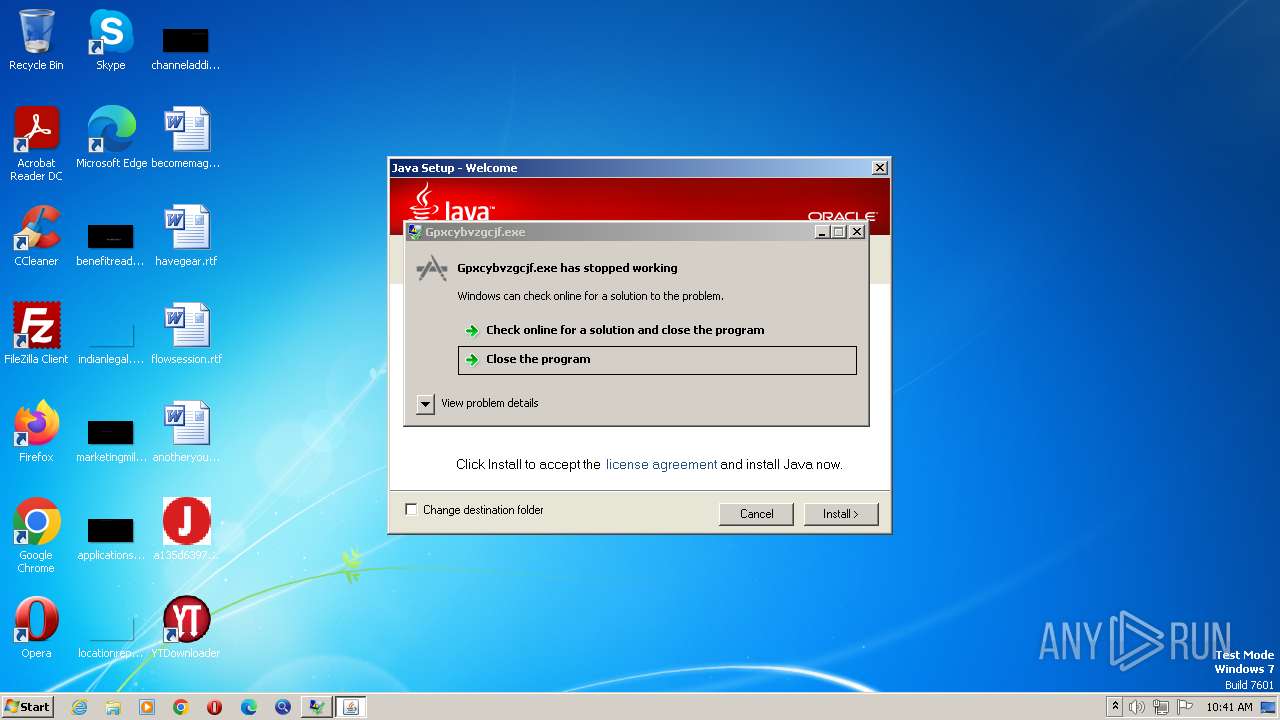Select the CCleaner desktop shortcut
This screenshot has height=720, width=1280.
click(x=36, y=235)
